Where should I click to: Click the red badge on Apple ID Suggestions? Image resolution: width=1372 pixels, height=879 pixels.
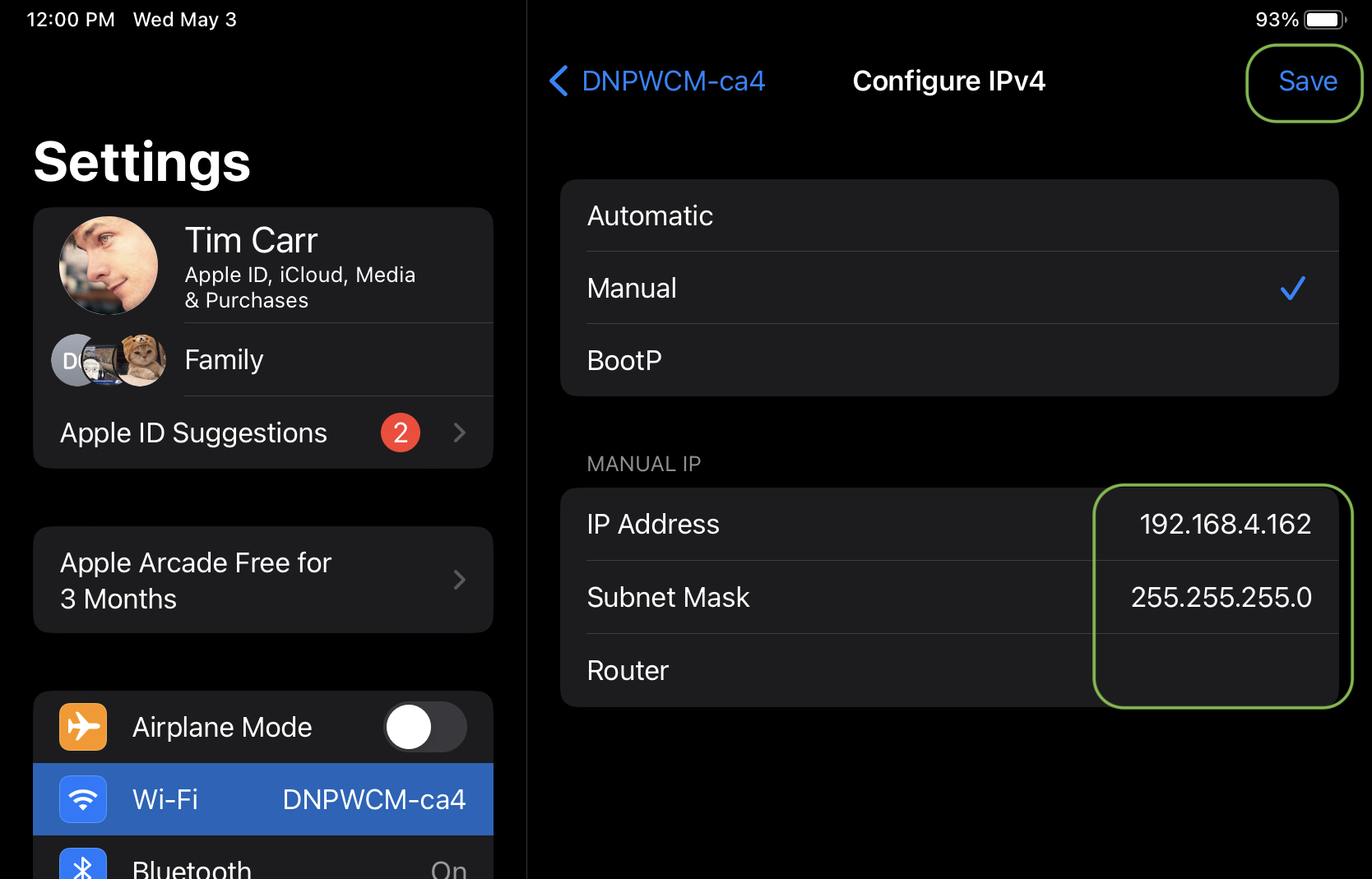pos(401,432)
